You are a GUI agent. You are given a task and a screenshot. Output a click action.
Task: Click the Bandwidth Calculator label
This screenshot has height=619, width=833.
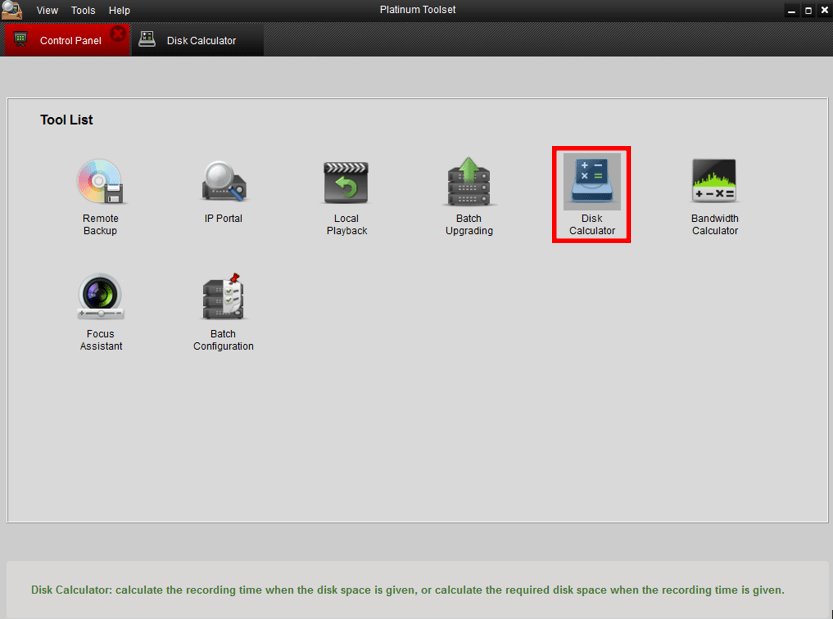715,224
